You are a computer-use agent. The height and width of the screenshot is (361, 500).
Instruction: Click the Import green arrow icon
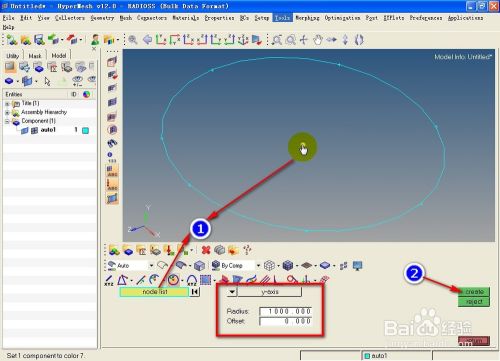pyautogui.click(x=53, y=40)
